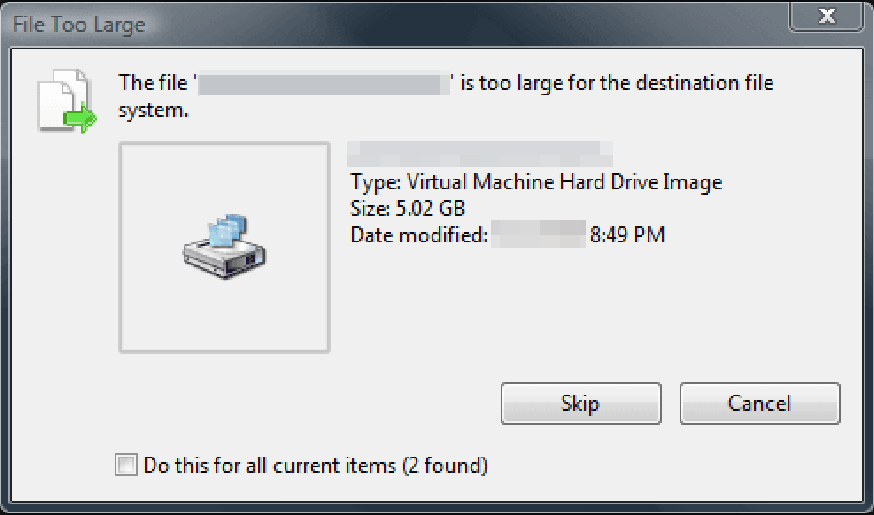Close the File Too Large dialog
Image resolution: width=874 pixels, height=515 pixels.
pyautogui.click(x=826, y=15)
